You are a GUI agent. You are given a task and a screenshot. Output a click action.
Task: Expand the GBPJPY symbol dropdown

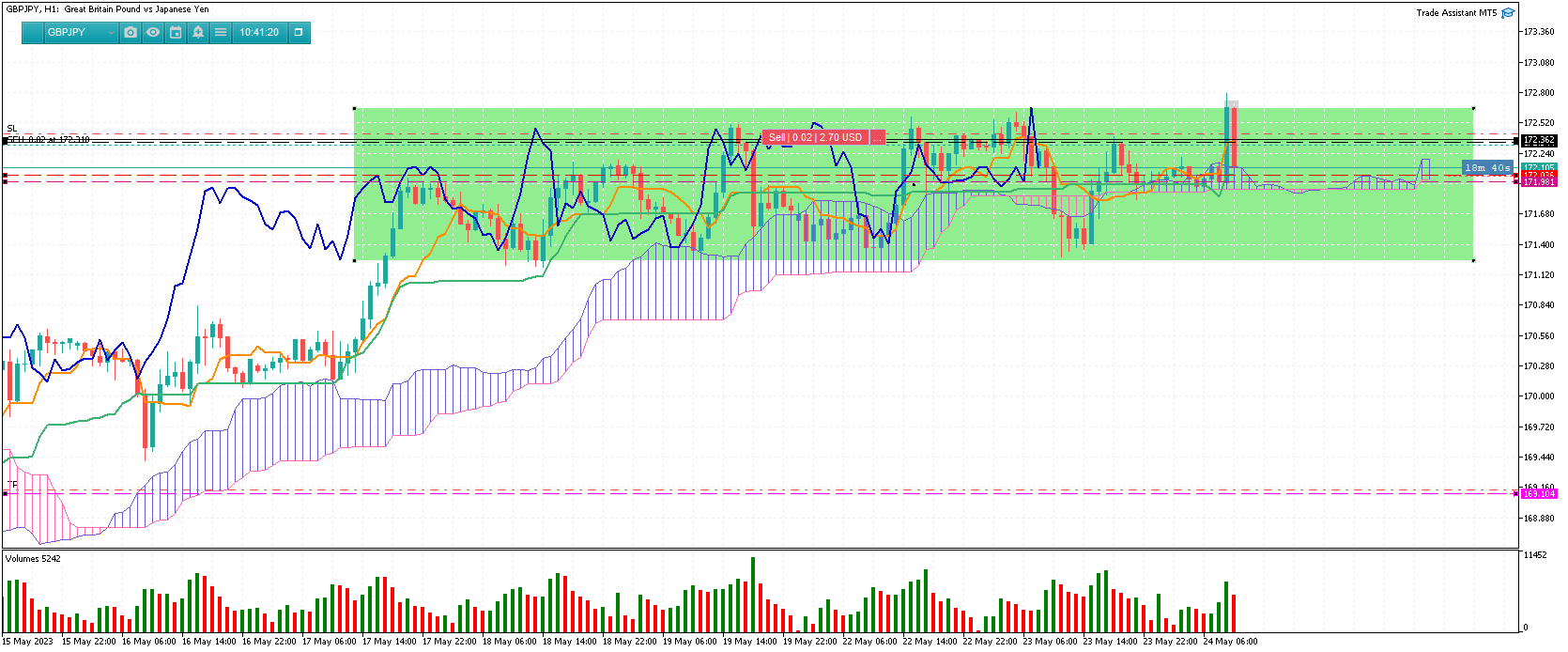coord(81,32)
